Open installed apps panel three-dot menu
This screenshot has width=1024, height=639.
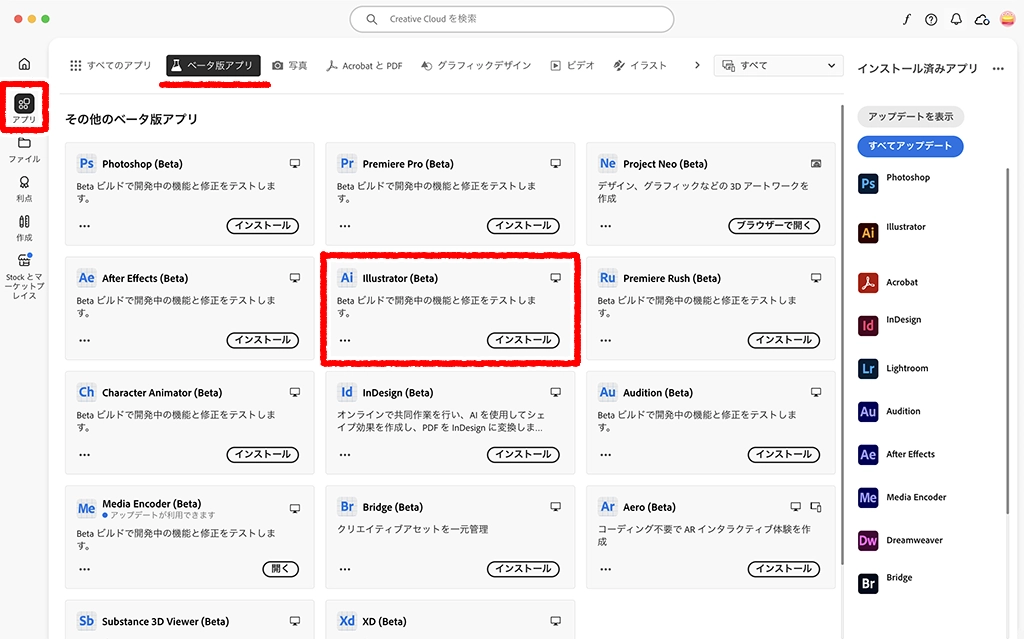[x=997, y=69]
